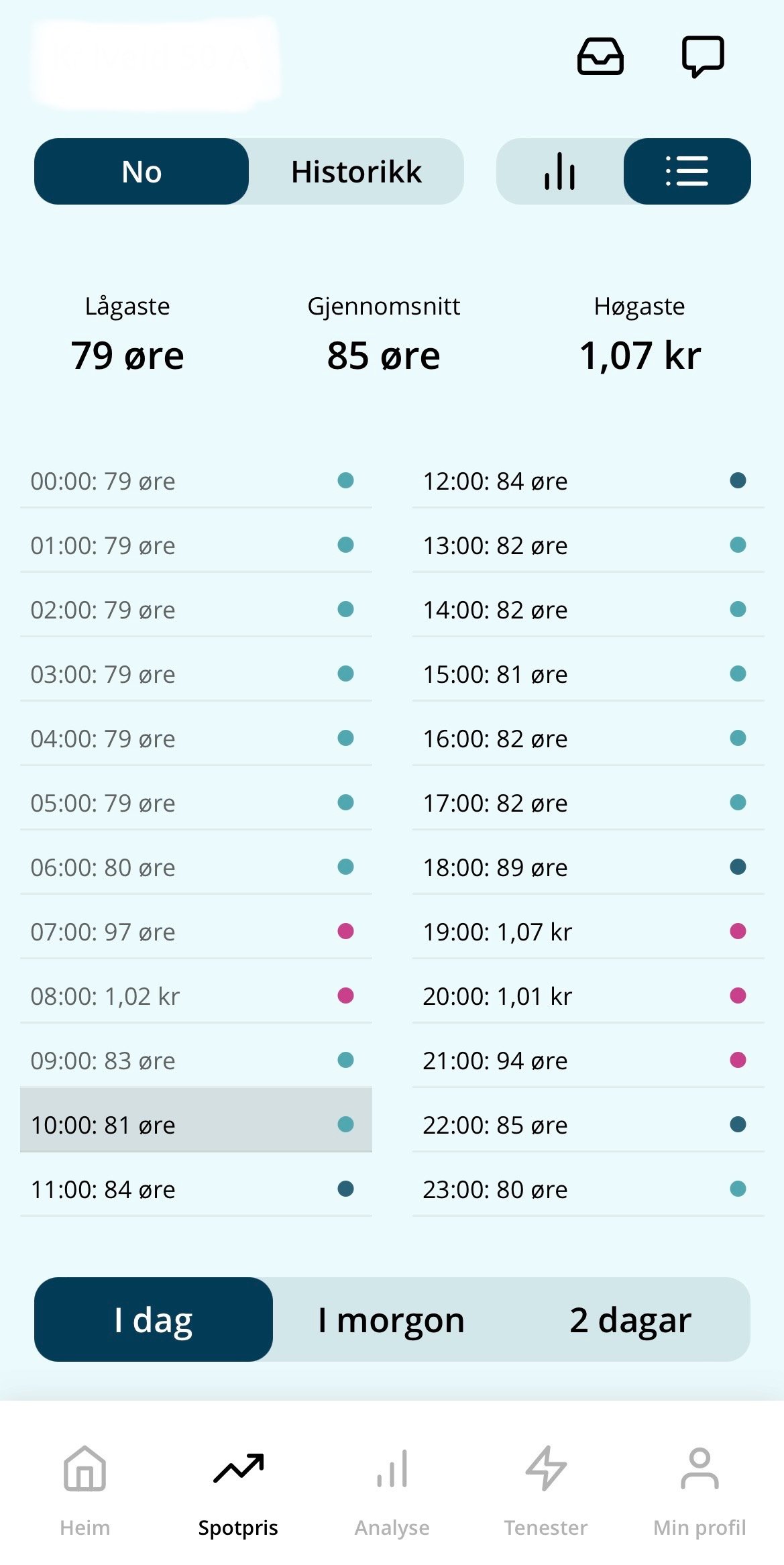Open Min profil person icon
Viewport: 784px width, 1565px height.
click(699, 1468)
